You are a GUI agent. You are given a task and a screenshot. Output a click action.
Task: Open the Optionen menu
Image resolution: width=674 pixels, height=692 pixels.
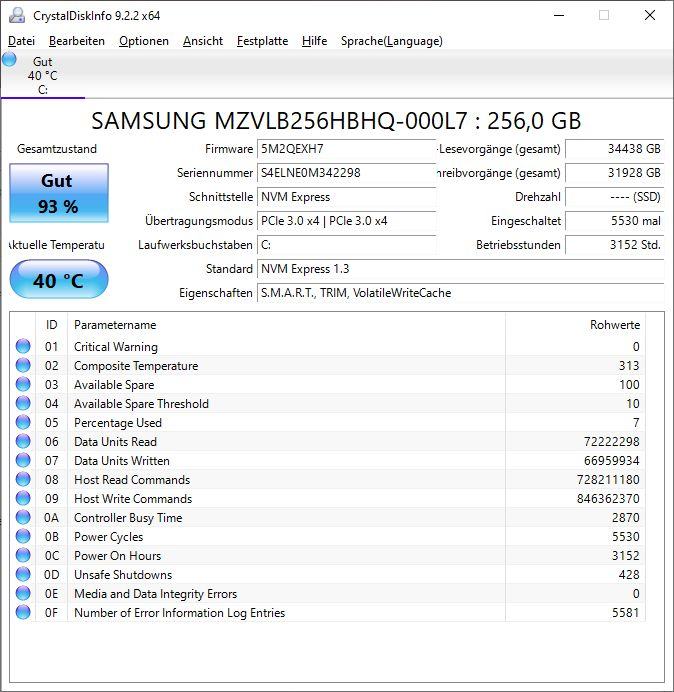144,41
